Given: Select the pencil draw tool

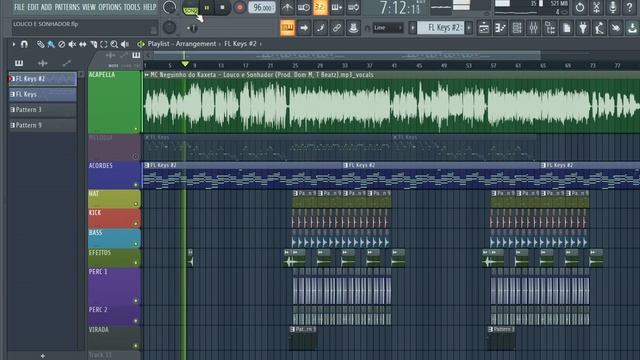Looking at the screenshot, I should point(40,44).
